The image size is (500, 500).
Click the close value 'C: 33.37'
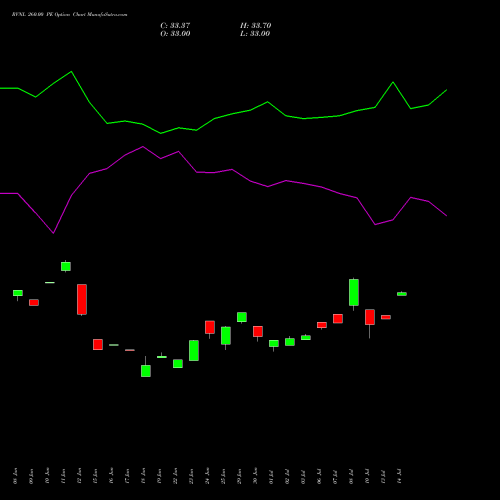point(175,26)
